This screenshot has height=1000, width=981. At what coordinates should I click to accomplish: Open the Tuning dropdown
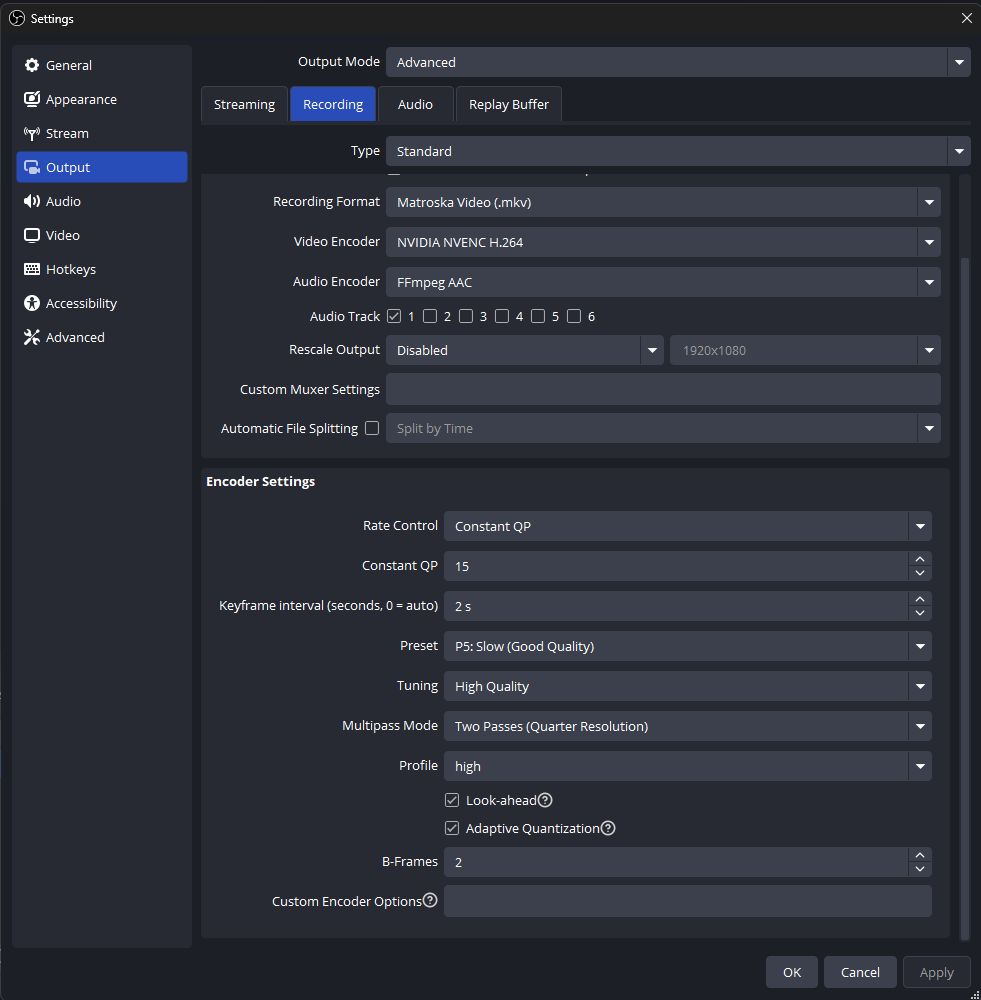[688, 686]
